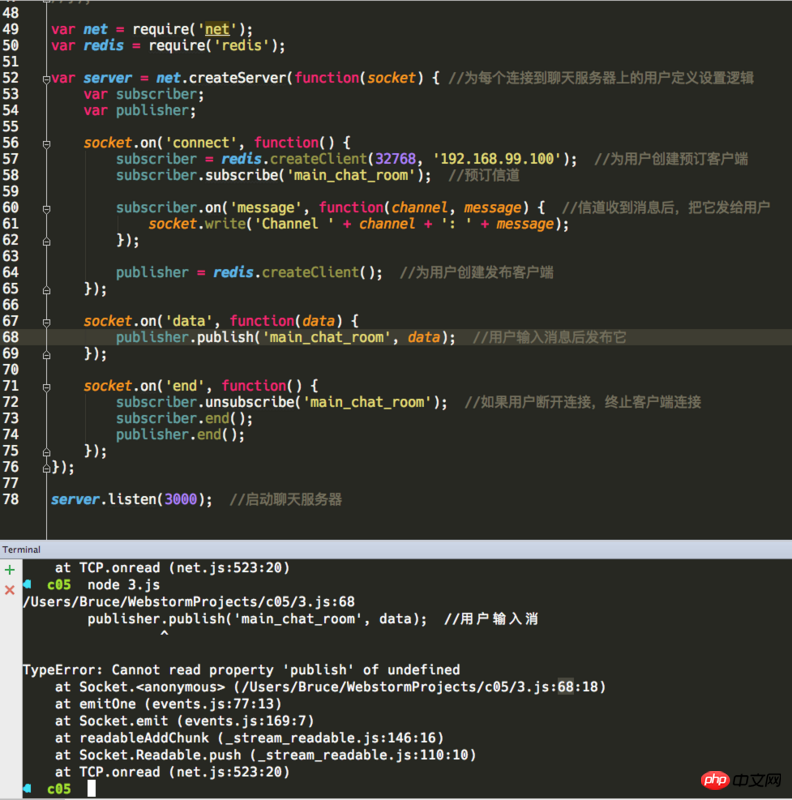Click the fold end marker on line 69
This screenshot has height=800, width=792.
46,355
